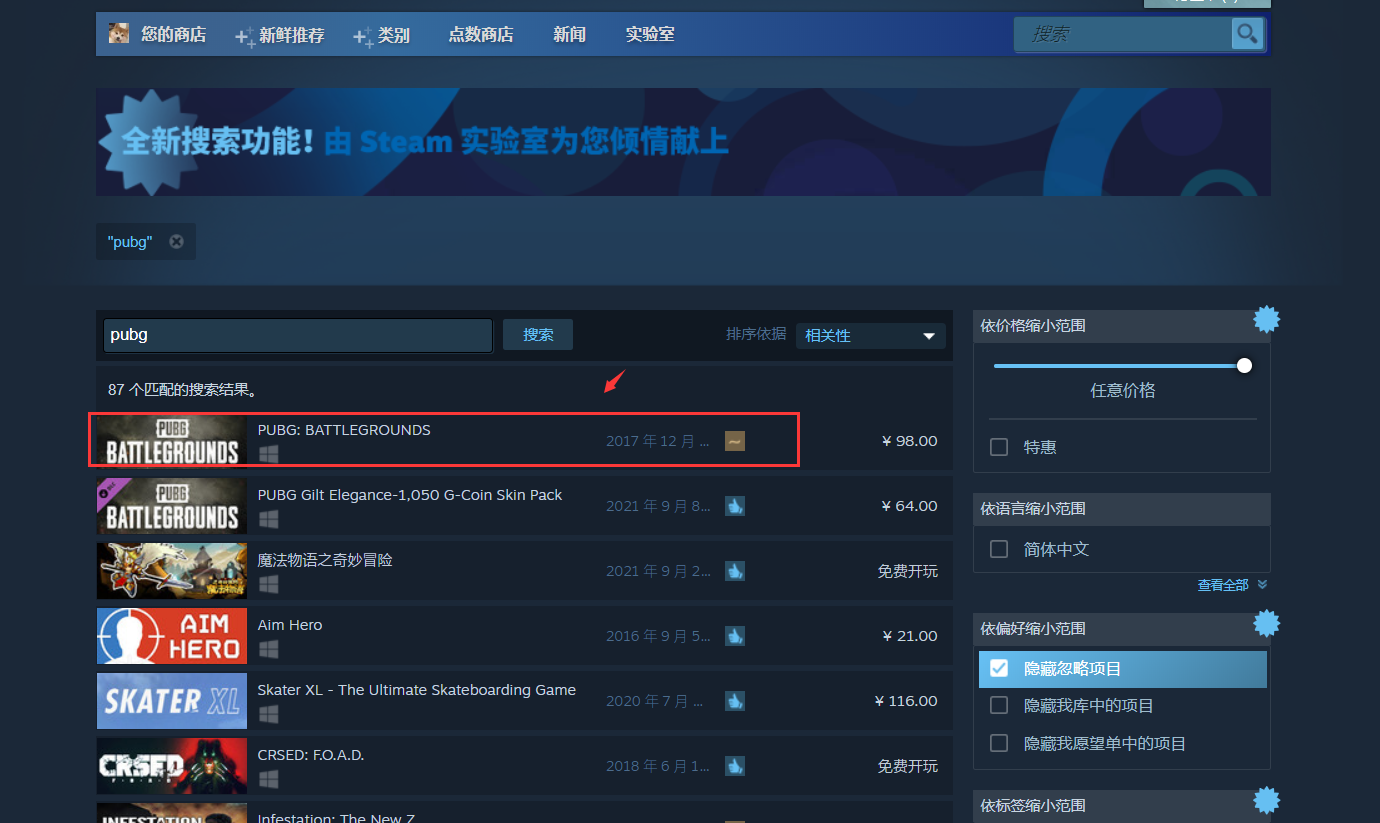
Task: Open the 新闻 tab
Action: point(569,35)
